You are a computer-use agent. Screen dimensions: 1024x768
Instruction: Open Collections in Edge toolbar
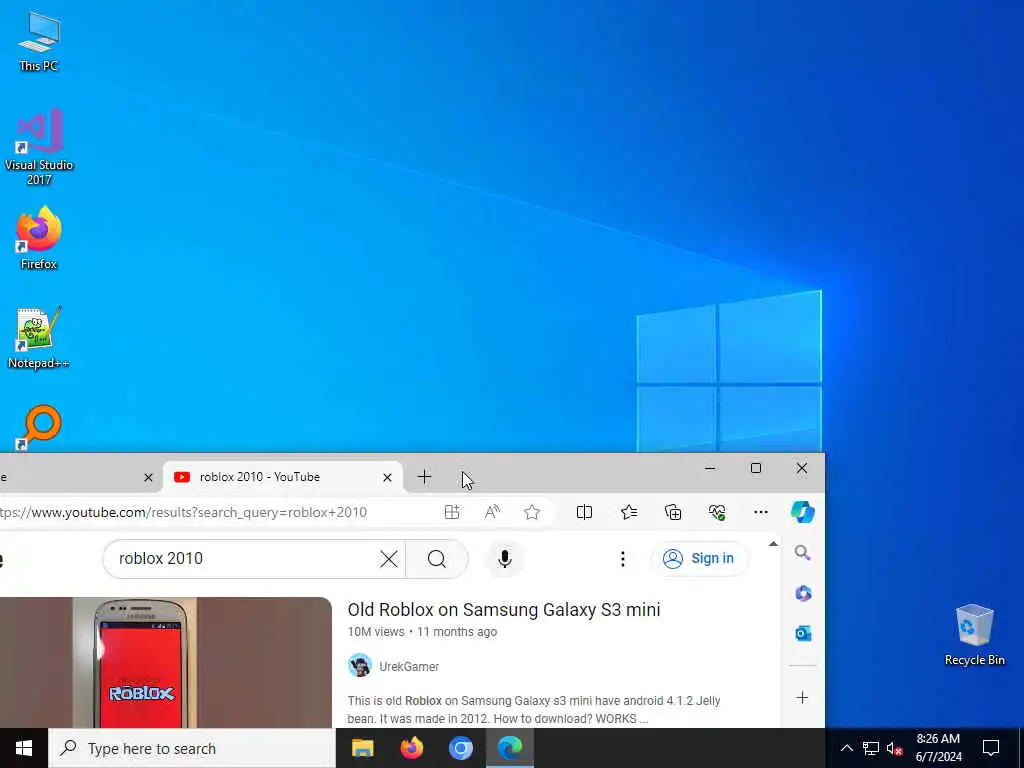click(x=673, y=513)
